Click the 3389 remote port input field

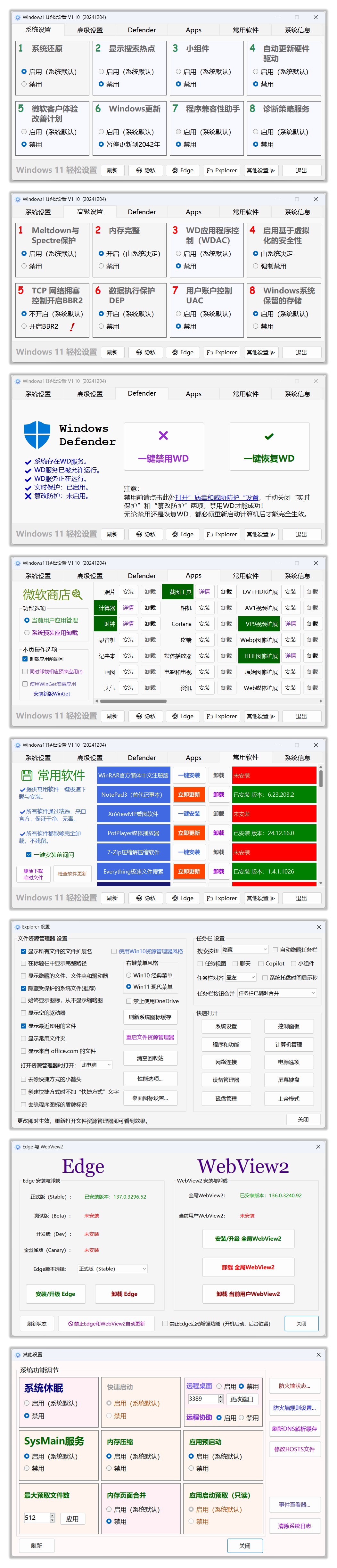pyautogui.click(x=203, y=1399)
